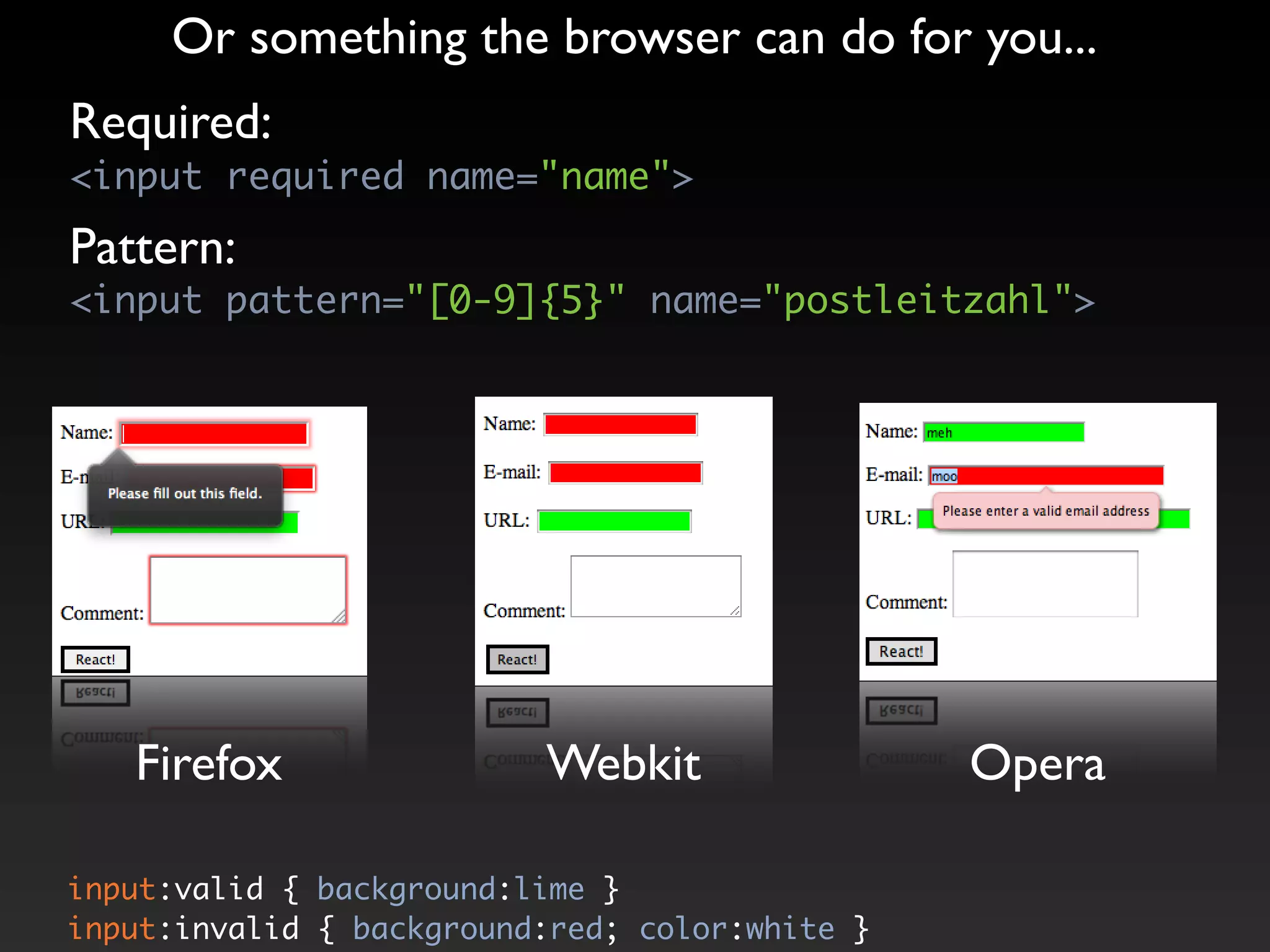Click the 'Comment:' label in the Firefox form
Image resolution: width=1270 pixels, height=952 pixels.
[102, 614]
